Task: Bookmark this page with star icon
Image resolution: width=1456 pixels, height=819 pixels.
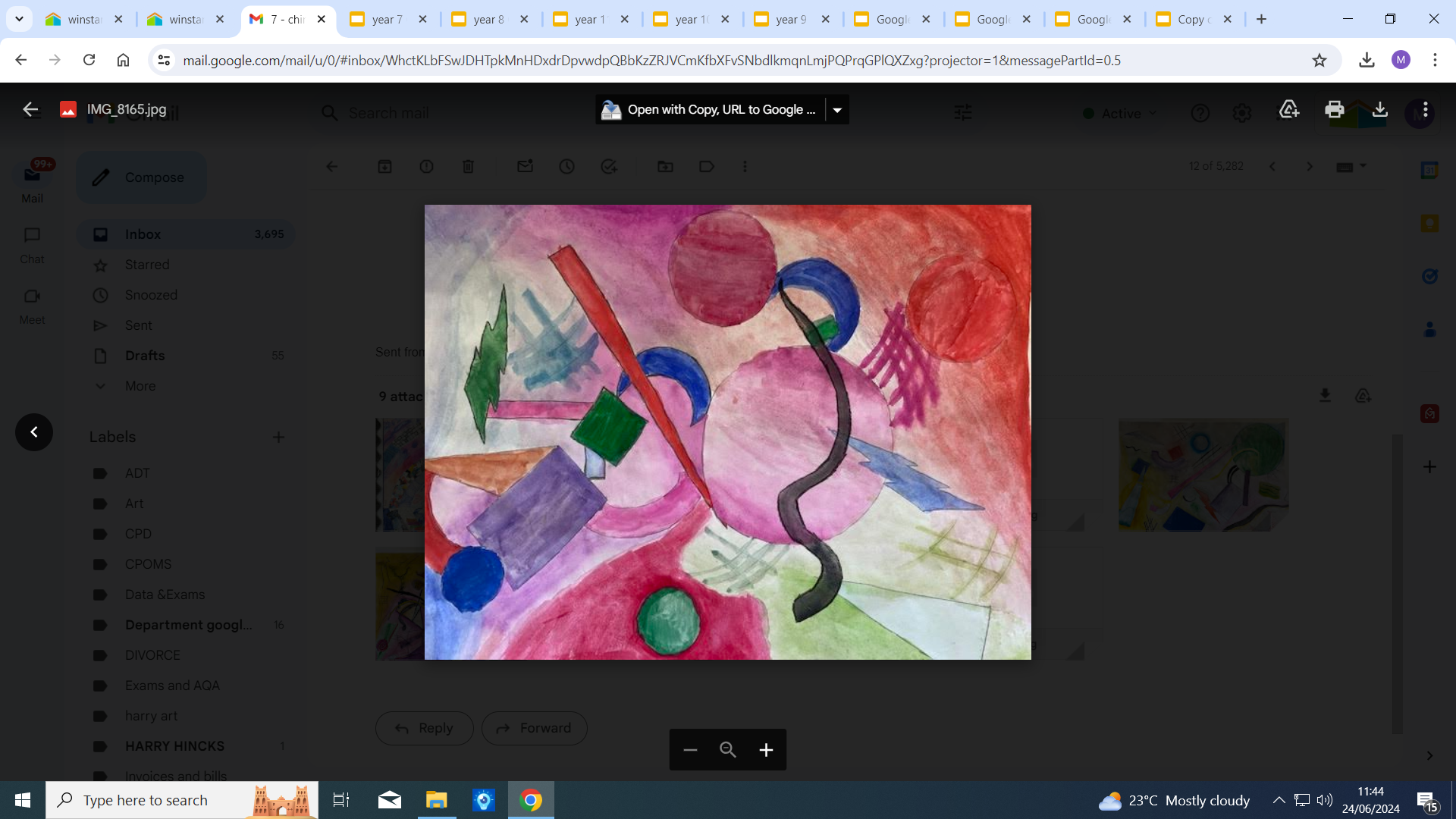Action: 1319,61
